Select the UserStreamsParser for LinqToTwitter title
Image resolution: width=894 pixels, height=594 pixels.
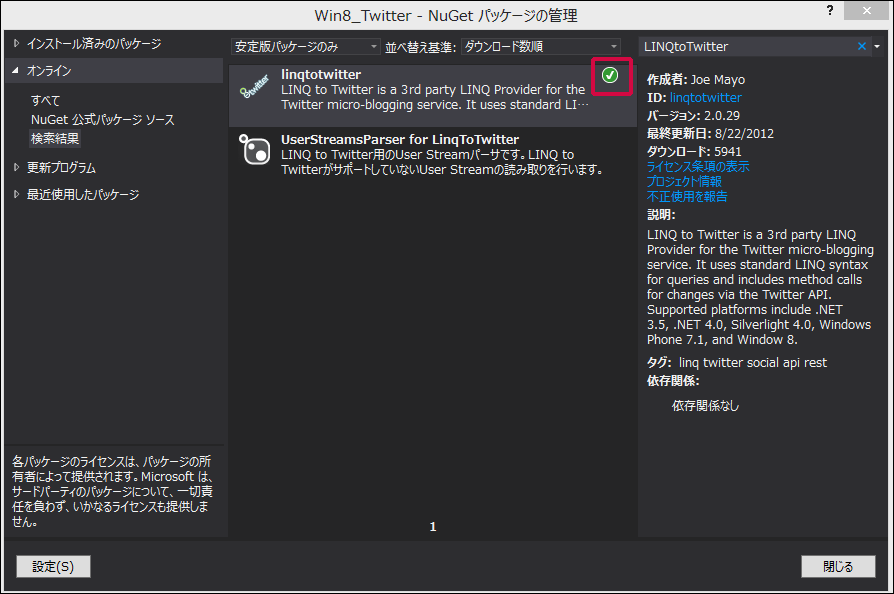click(x=400, y=139)
